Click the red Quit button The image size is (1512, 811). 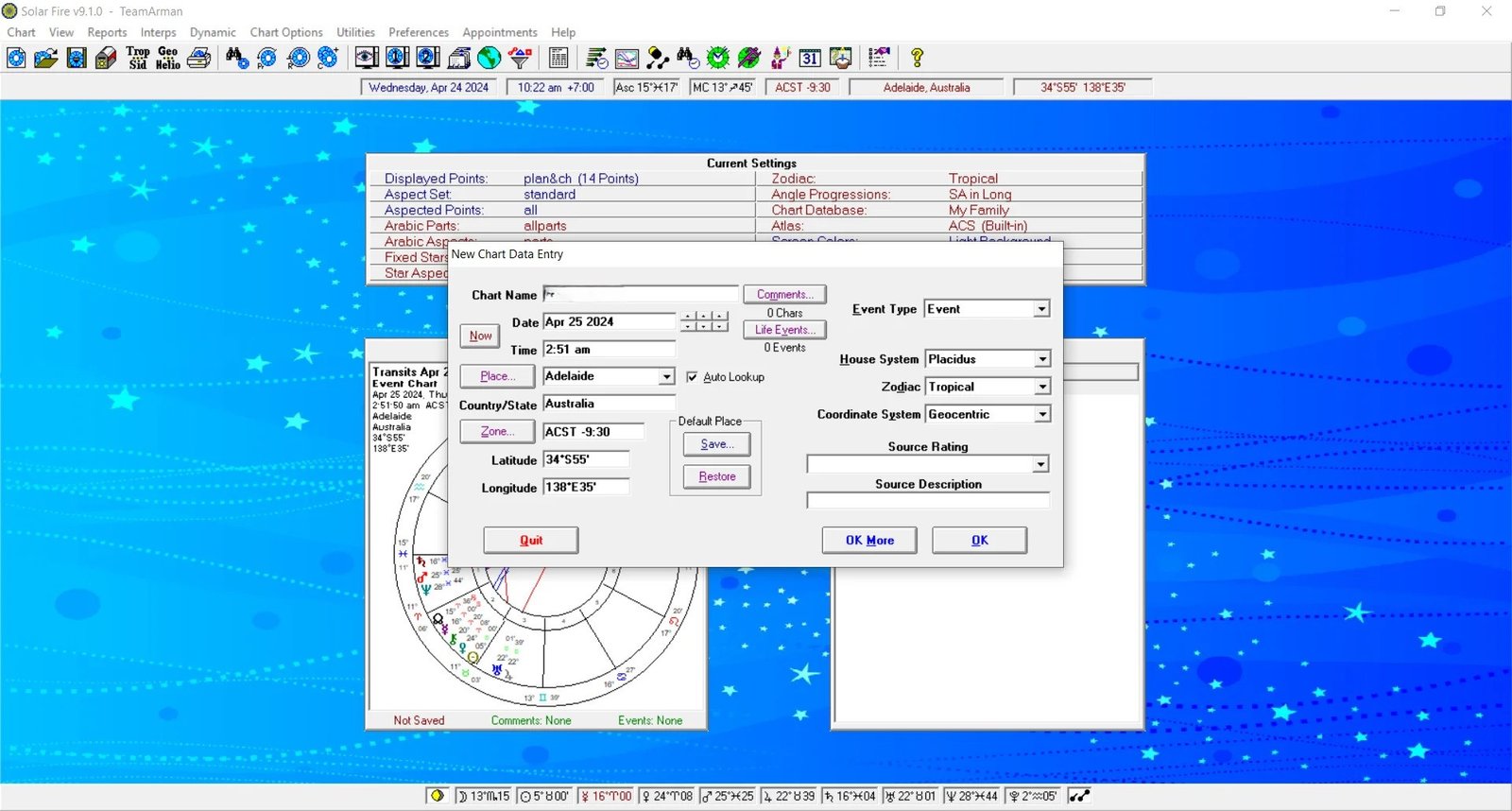click(x=531, y=541)
